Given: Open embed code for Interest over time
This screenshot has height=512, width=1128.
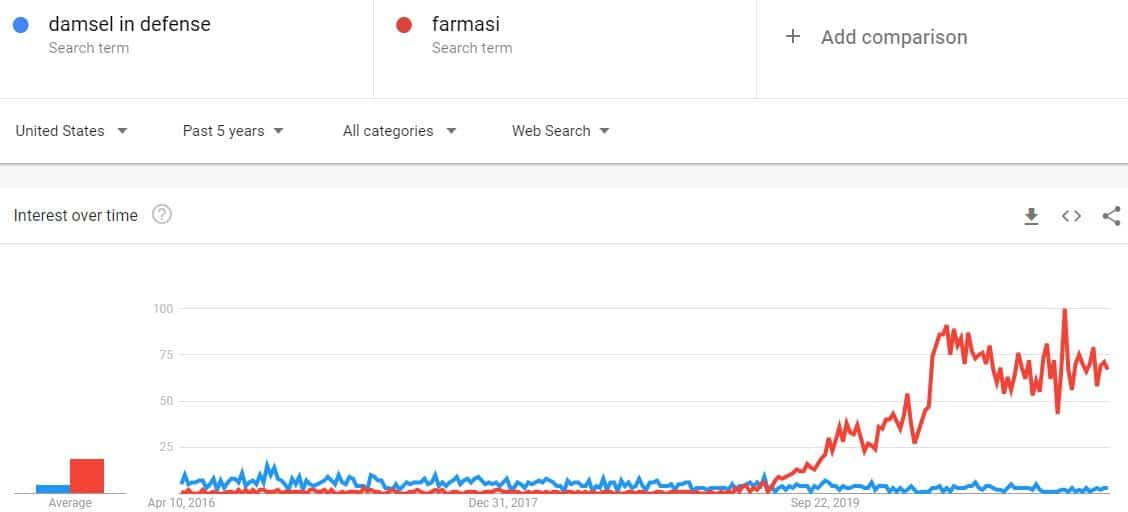Looking at the screenshot, I should pyautogui.click(x=1071, y=216).
